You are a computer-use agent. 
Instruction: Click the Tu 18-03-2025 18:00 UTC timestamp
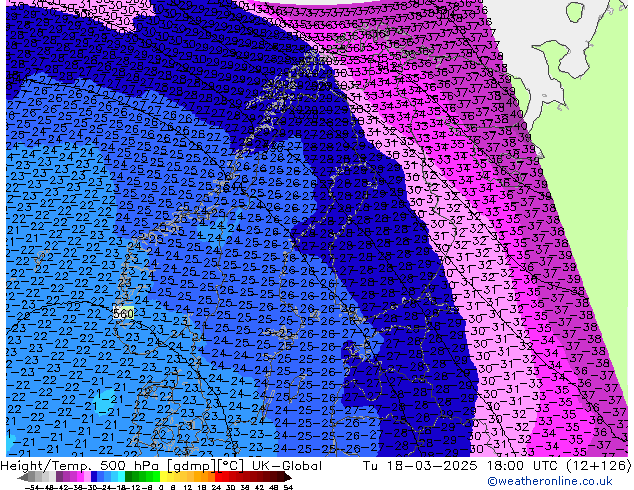click(461, 466)
